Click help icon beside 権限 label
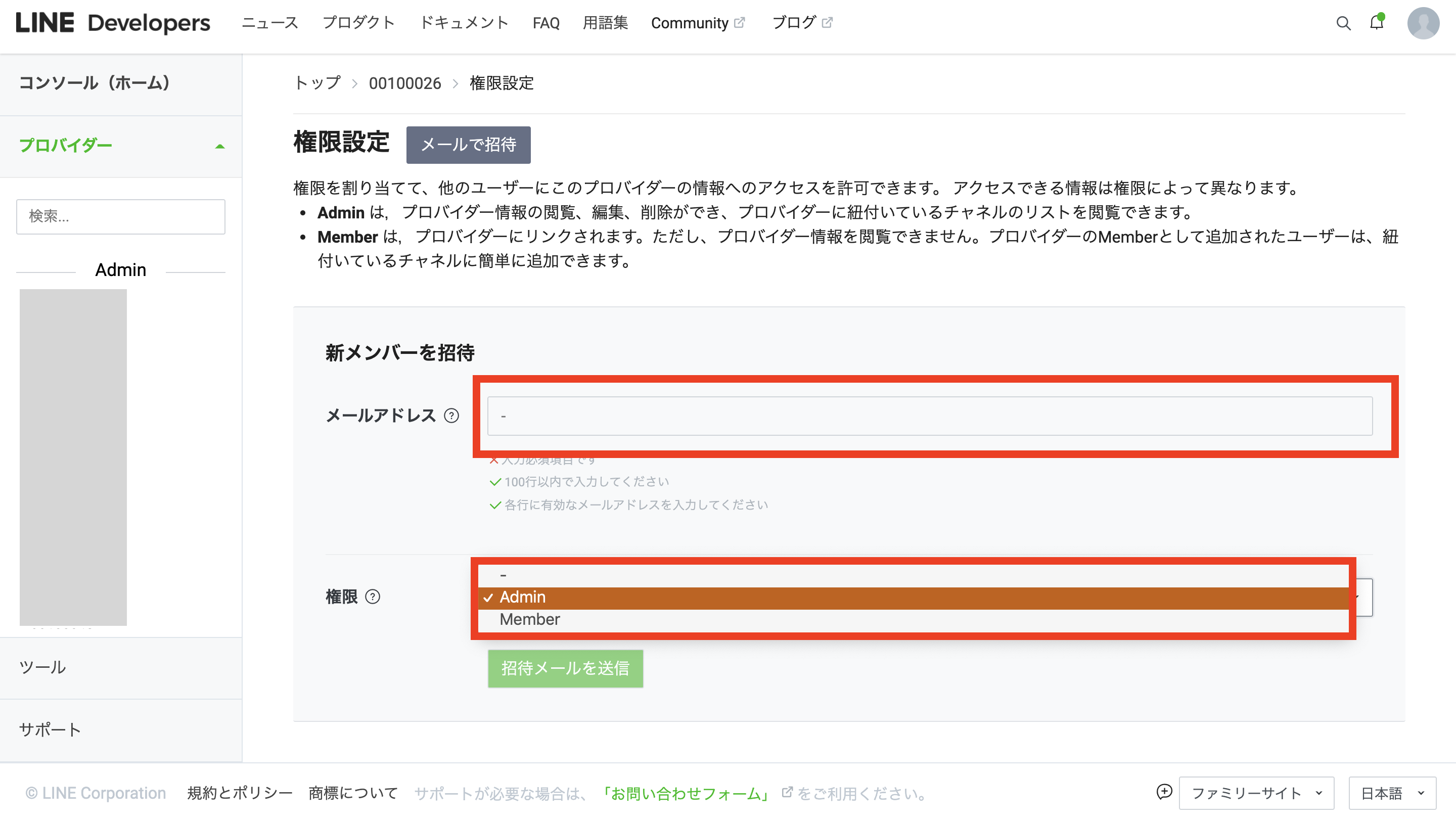 click(373, 597)
